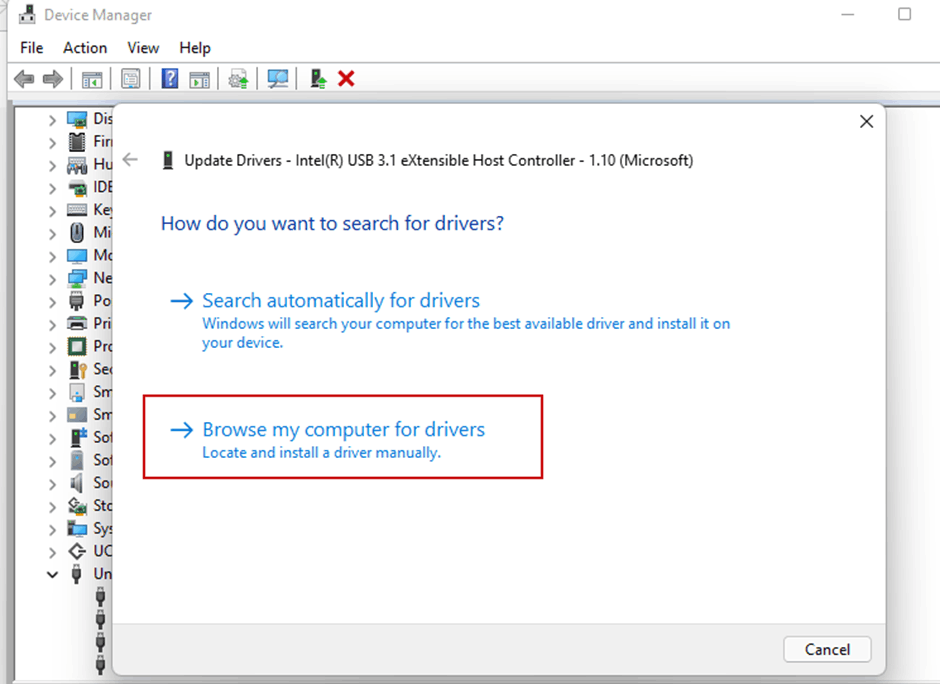
Task: Select the Un... USB category icon
Action: coord(76,574)
